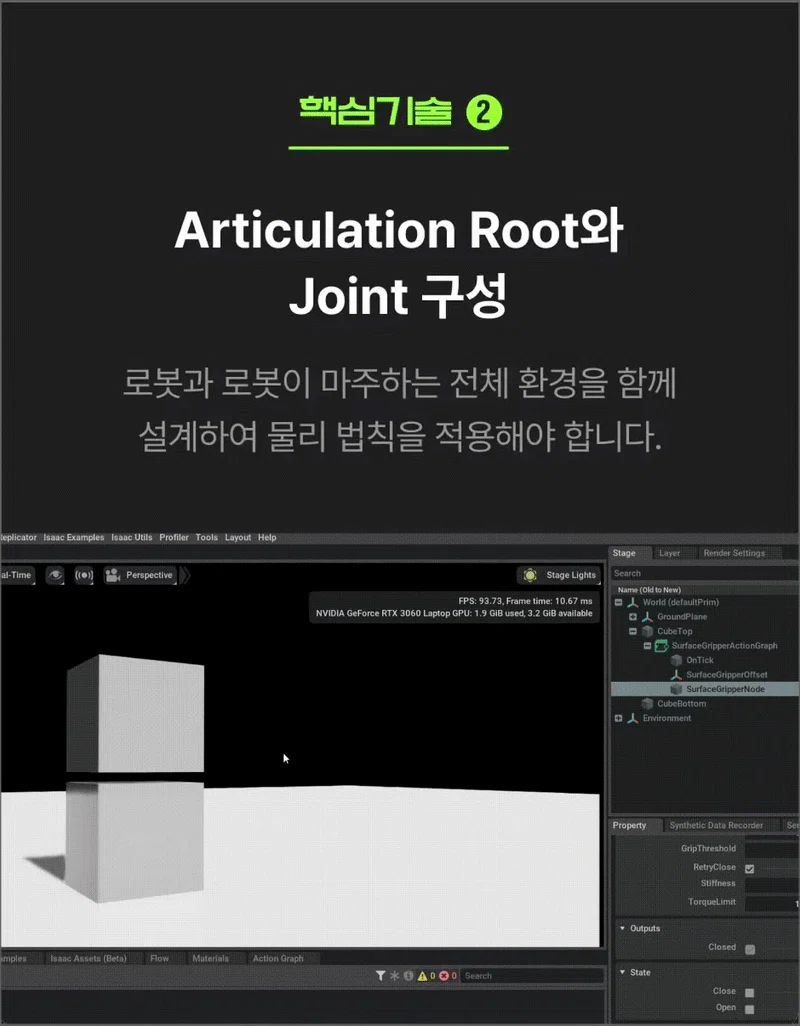The image size is (800, 1026).
Task: Click the Stage panel Search field
Action: 704,573
